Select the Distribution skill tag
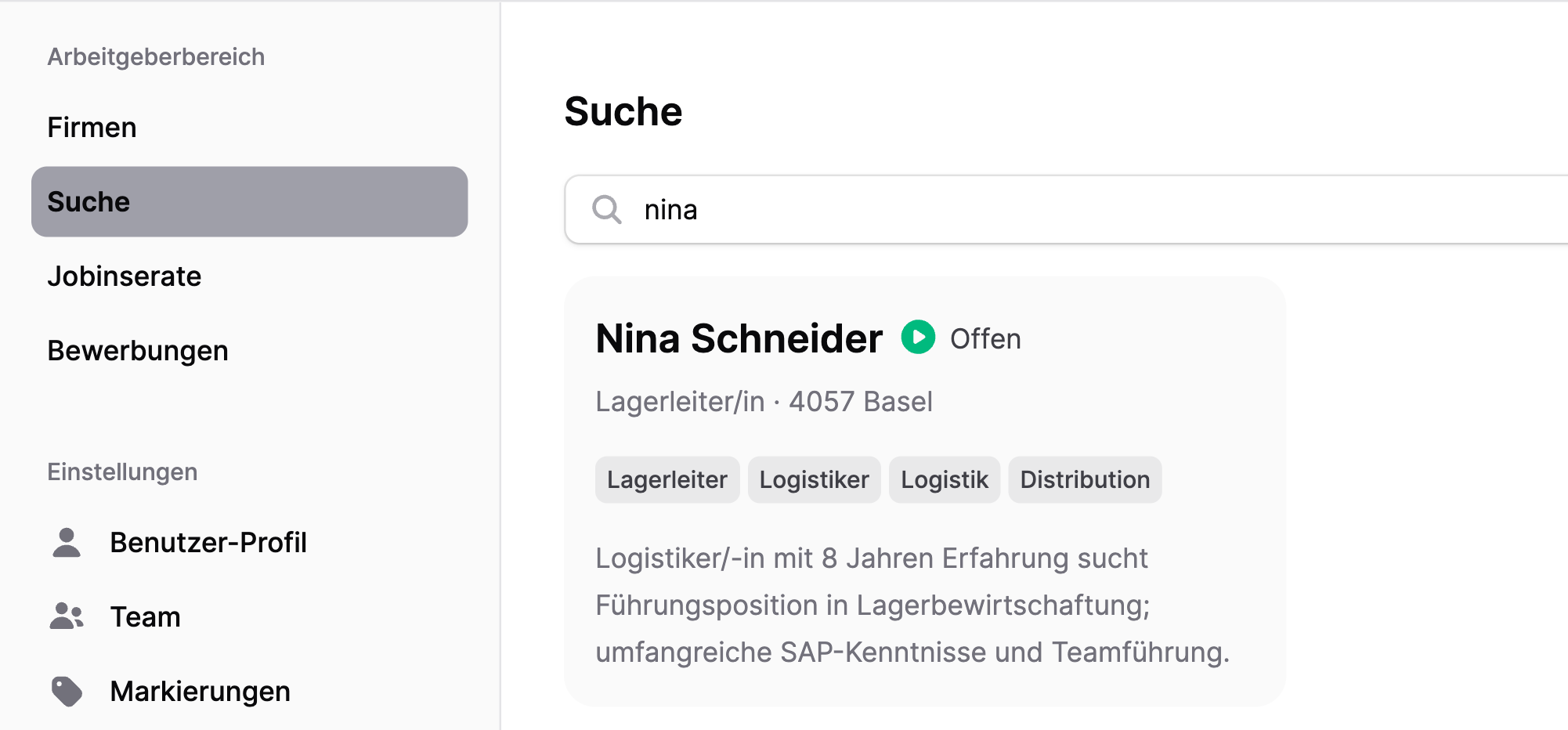The image size is (1568, 730). coord(1085,479)
